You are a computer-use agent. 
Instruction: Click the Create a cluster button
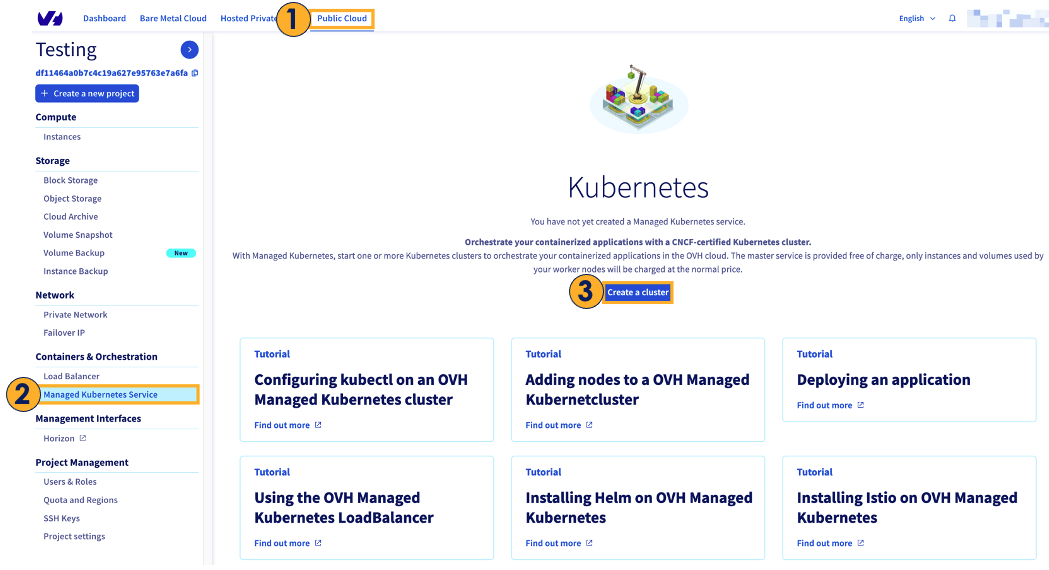pyautogui.click(x=638, y=292)
